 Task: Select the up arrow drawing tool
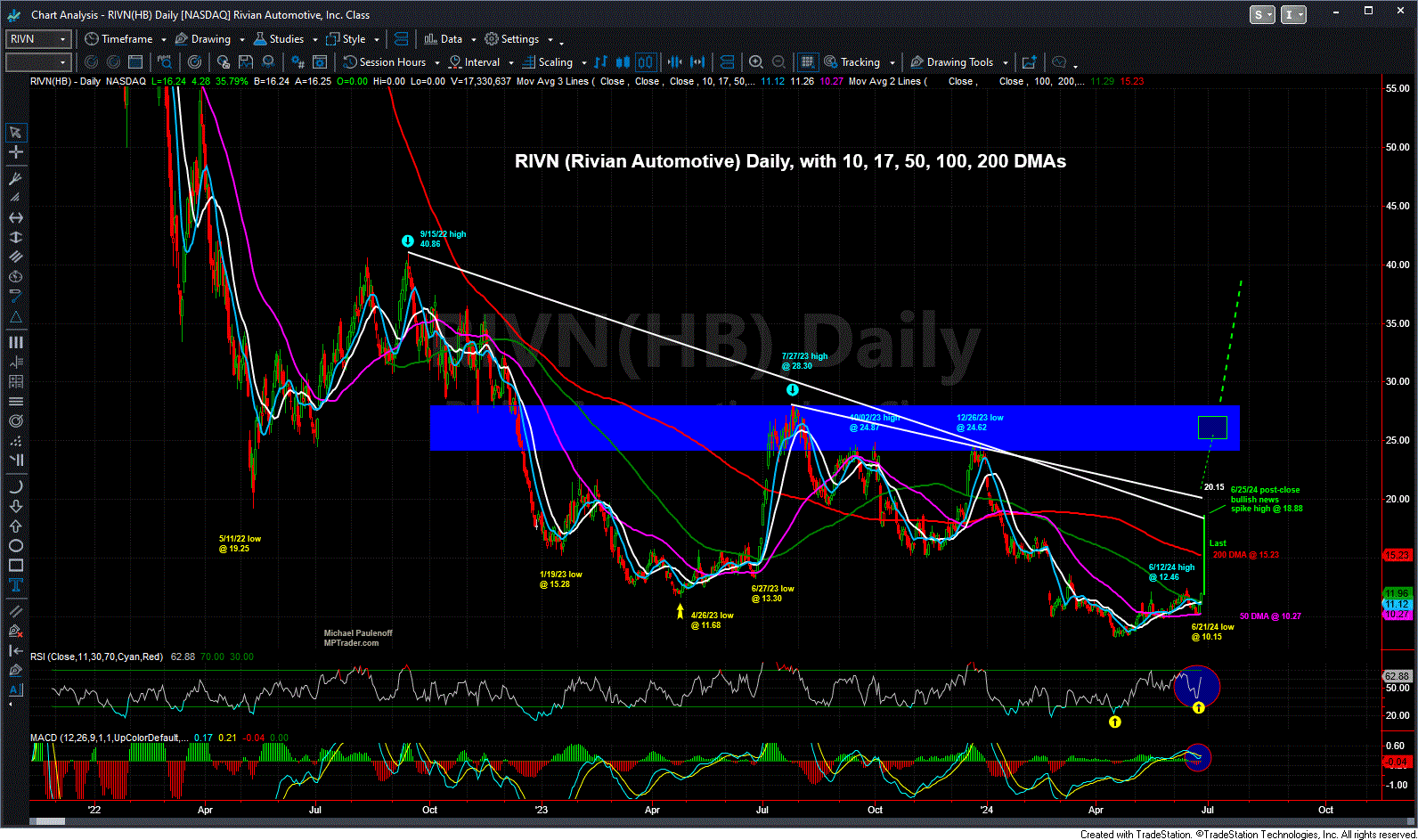[15, 526]
